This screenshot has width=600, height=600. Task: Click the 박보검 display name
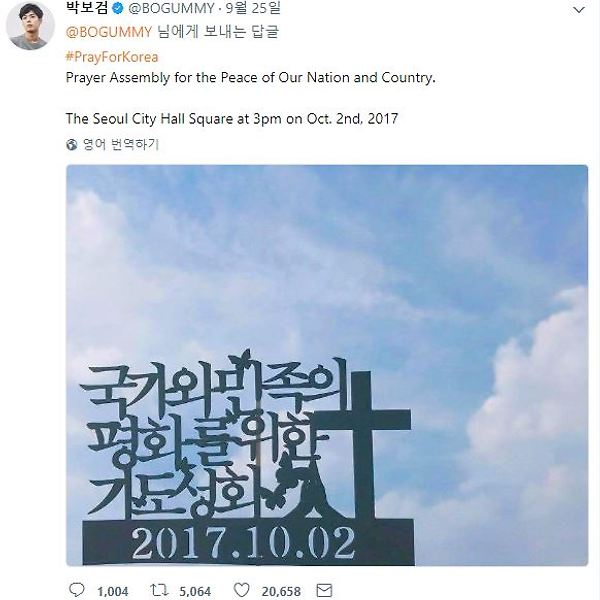[x=87, y=8]
